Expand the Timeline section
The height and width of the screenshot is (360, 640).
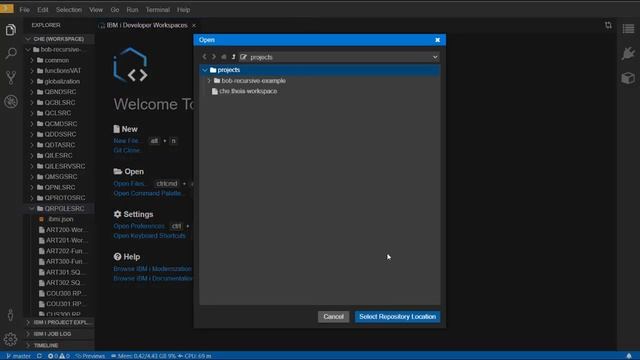[60, 345]
